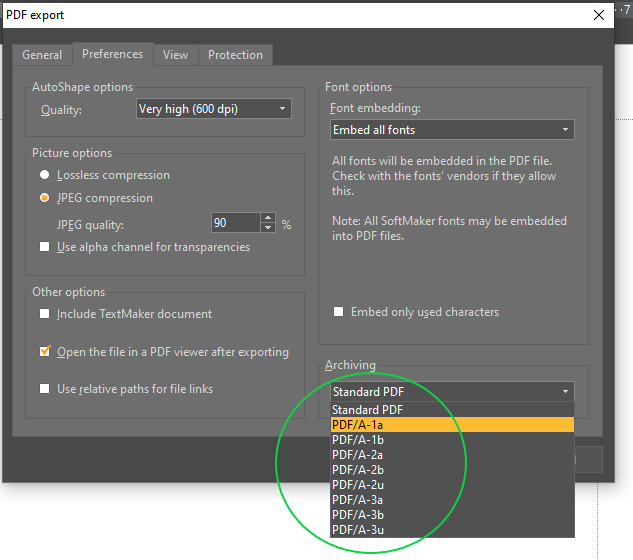Open the View tab

(175, 55)
